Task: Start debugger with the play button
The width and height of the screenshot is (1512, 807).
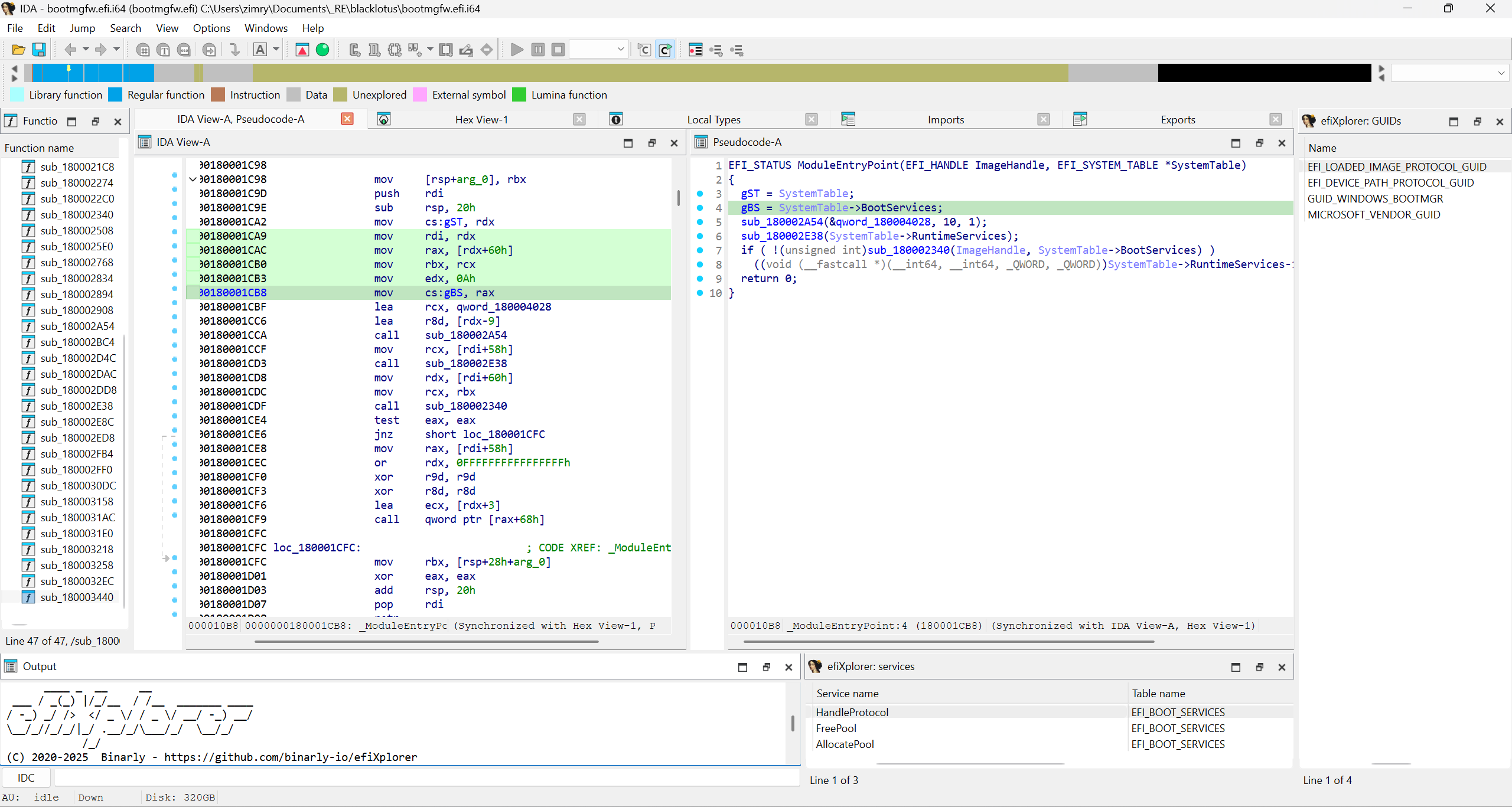Action: click(517, 50)
